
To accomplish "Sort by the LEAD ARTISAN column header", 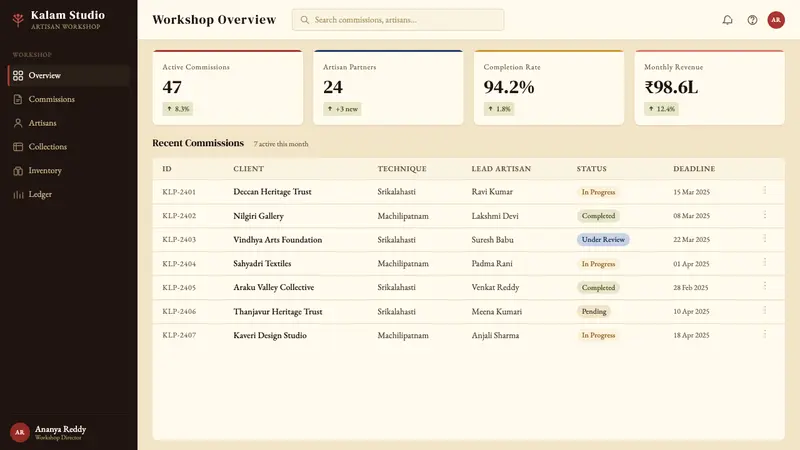I will (501, 169).
